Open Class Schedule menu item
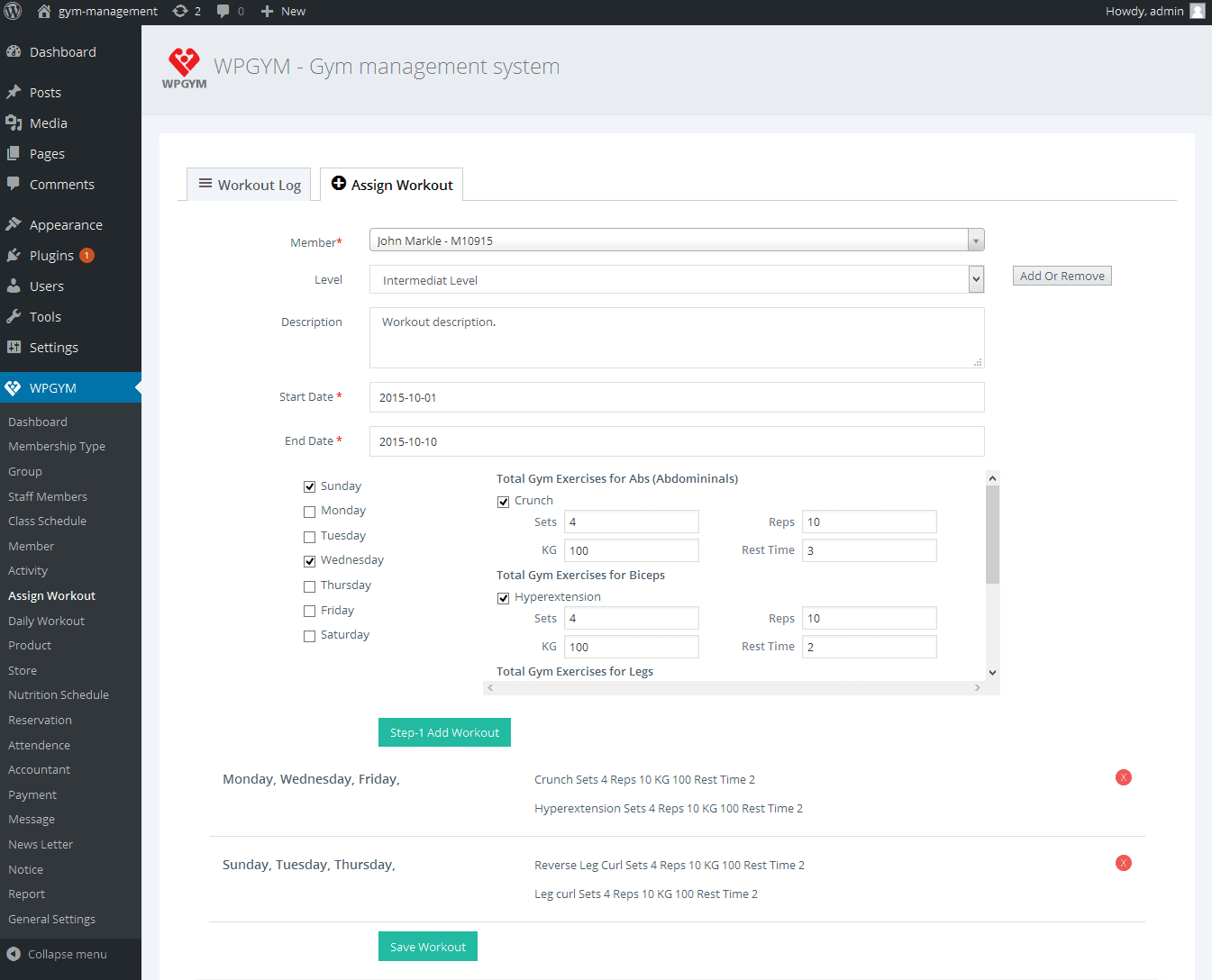 (x=47, y=521)
